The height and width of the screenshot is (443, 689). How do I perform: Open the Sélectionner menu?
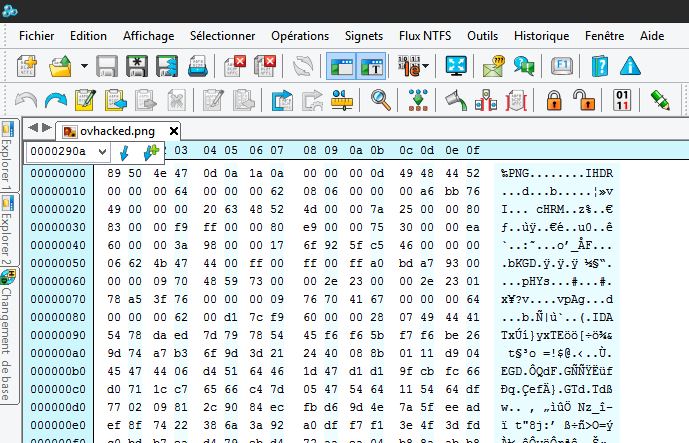tap(222, 36)
